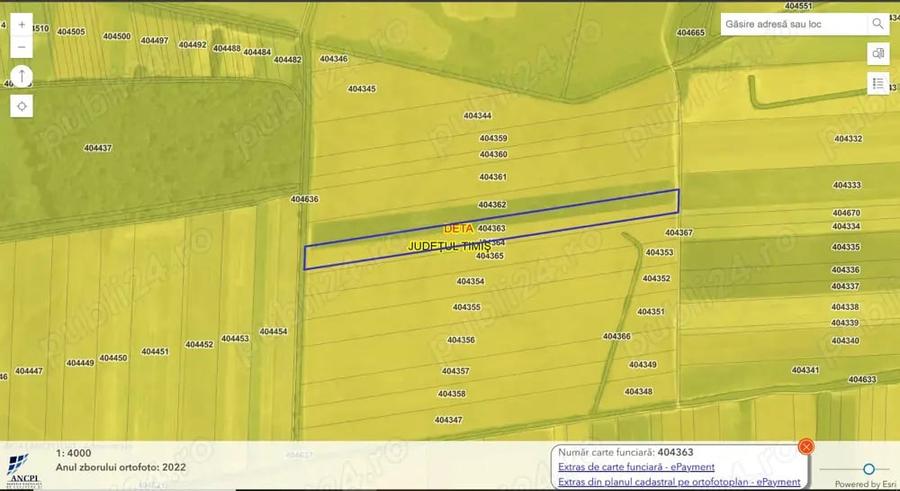Screen dimensions: 900x491
Task: Open the layer list icon
Action: (x=878, y=84)
